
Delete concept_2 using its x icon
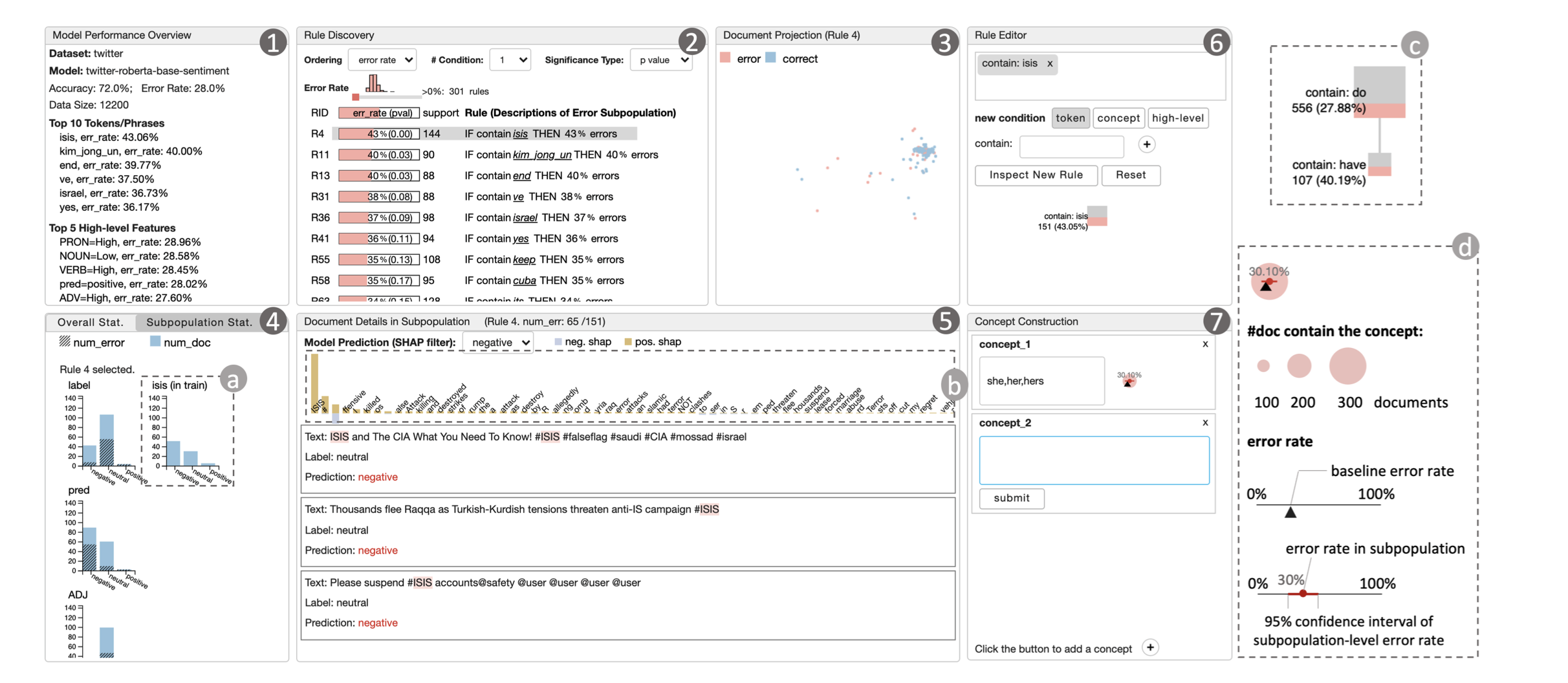click(1204, 422)
